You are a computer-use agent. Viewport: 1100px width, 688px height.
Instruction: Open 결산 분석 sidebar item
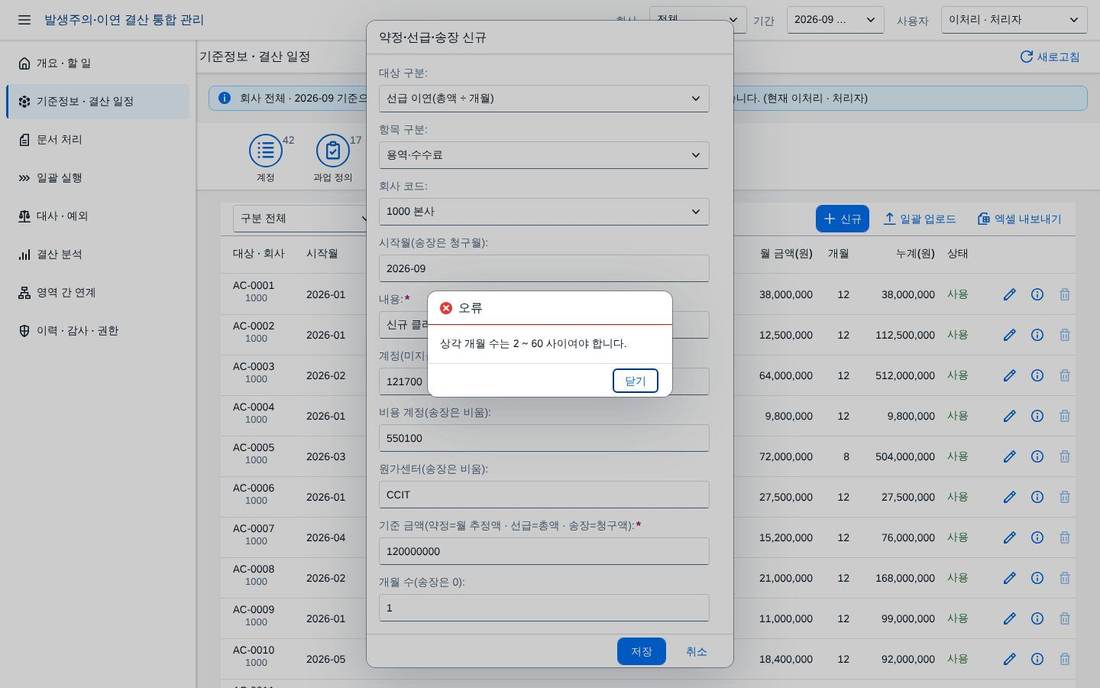[x=98, y=254]
